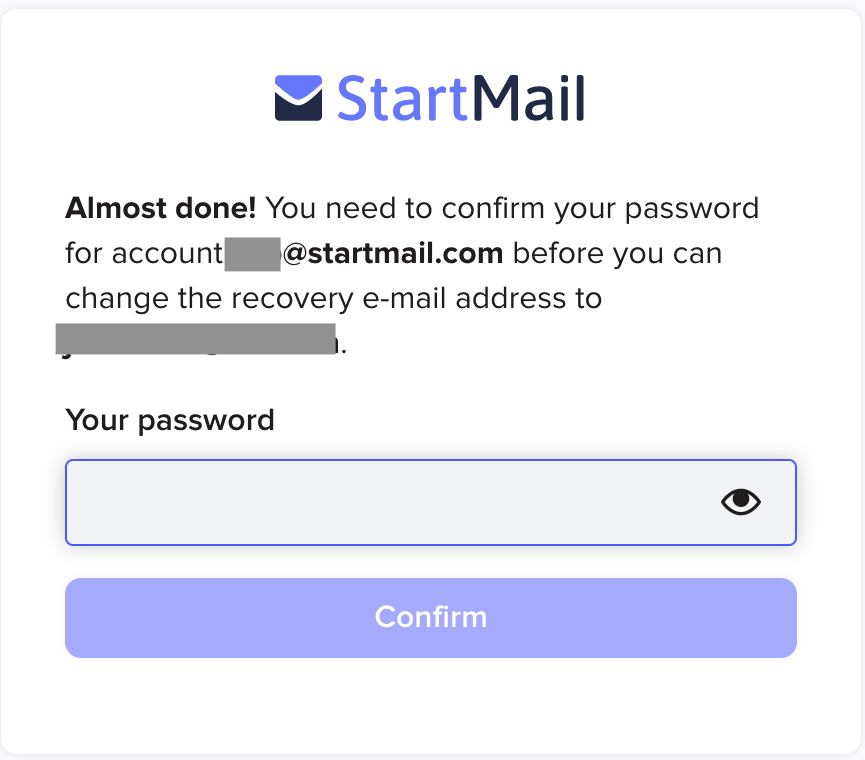Screen dimensions: 865x760
Task: Click the StartMail wordmark at the top
Action: pyautogui.click(x=460, y=97)
